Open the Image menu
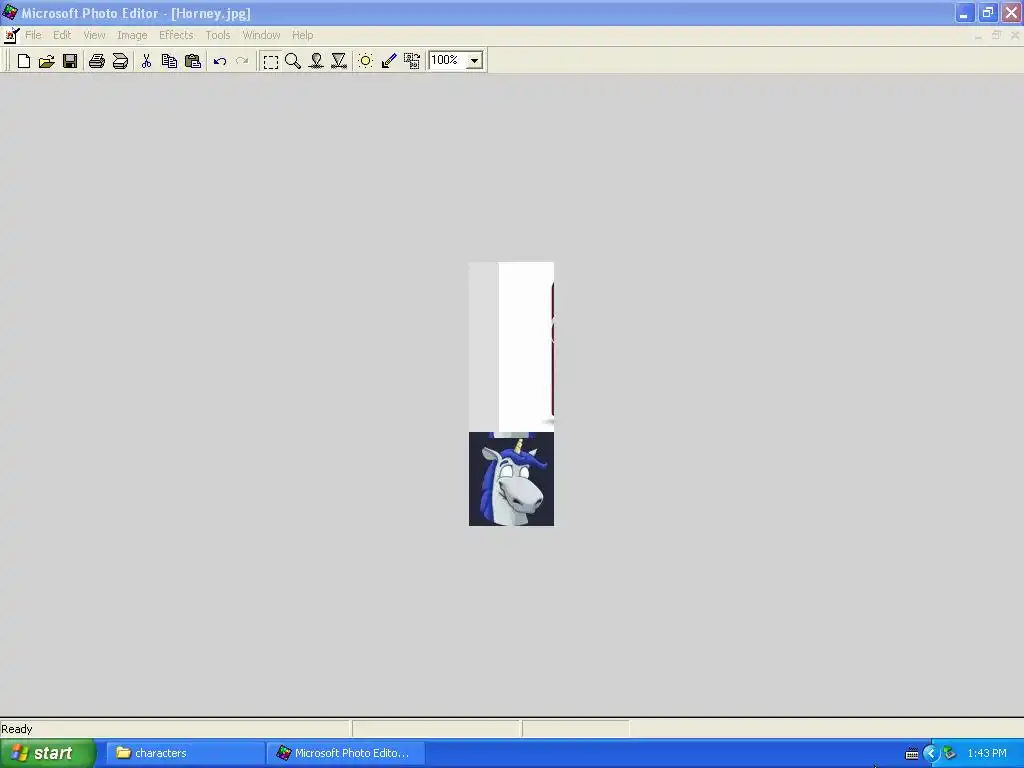1024x768 pixels. [132, 35]
